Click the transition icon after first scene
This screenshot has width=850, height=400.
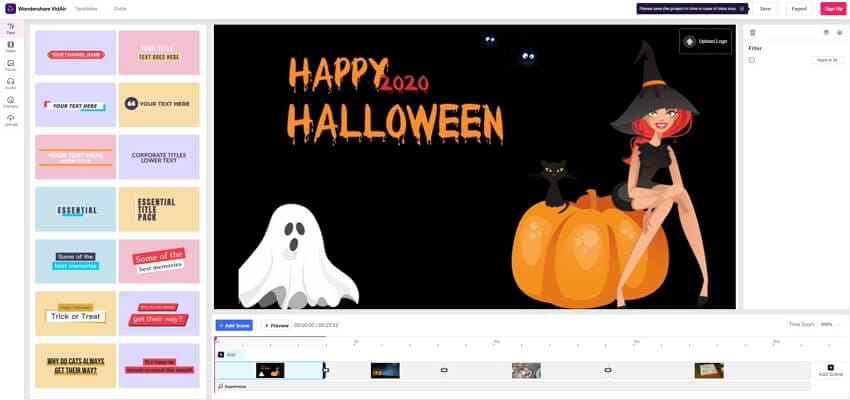click(x=326, y=370)
